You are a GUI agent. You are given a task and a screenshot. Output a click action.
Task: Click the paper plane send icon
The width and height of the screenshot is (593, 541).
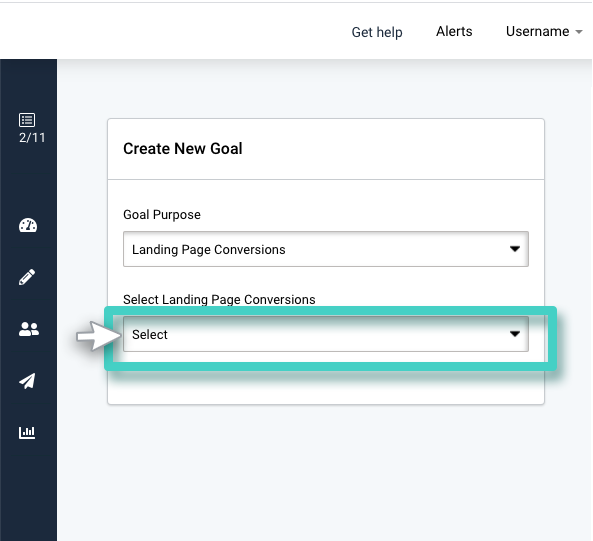pyautogui.click(x=27, y=381)
